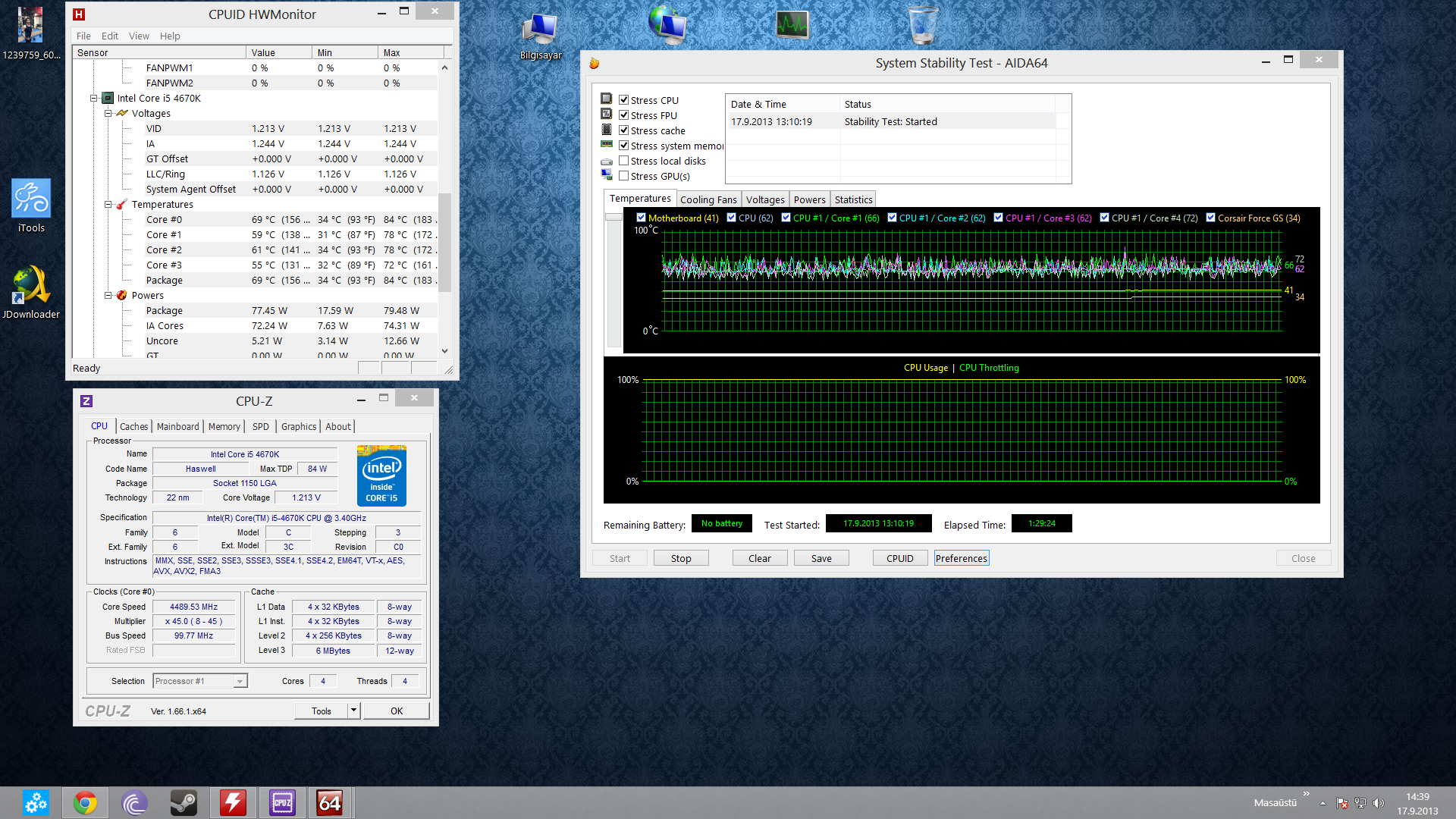1456x819 pixels.
Task: Click the HWMonitor scroll up arrow
Action: point(444,67)
